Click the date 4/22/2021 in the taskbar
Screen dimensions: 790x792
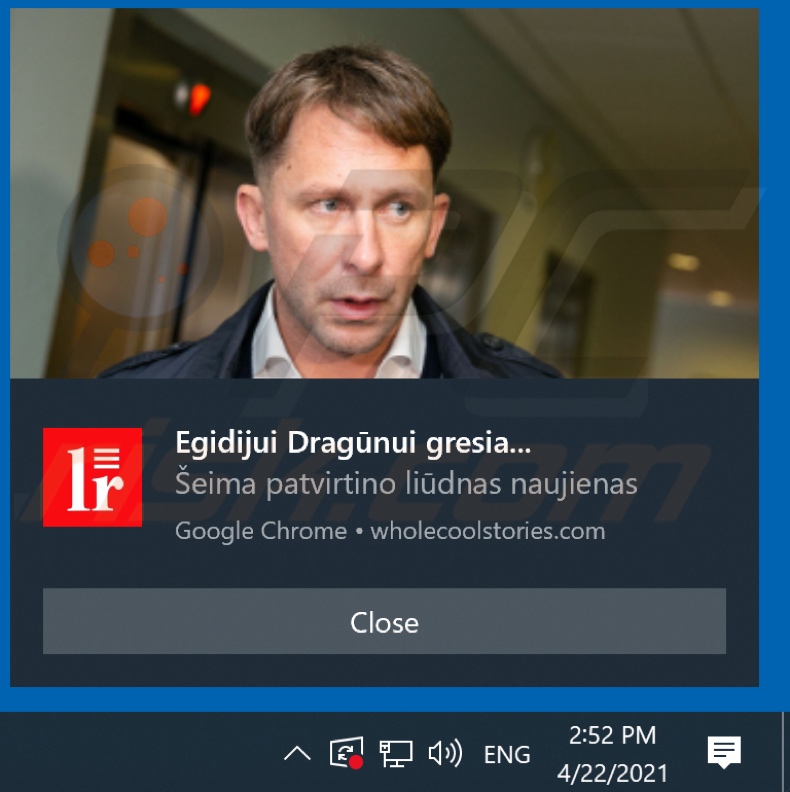[612, 773]
